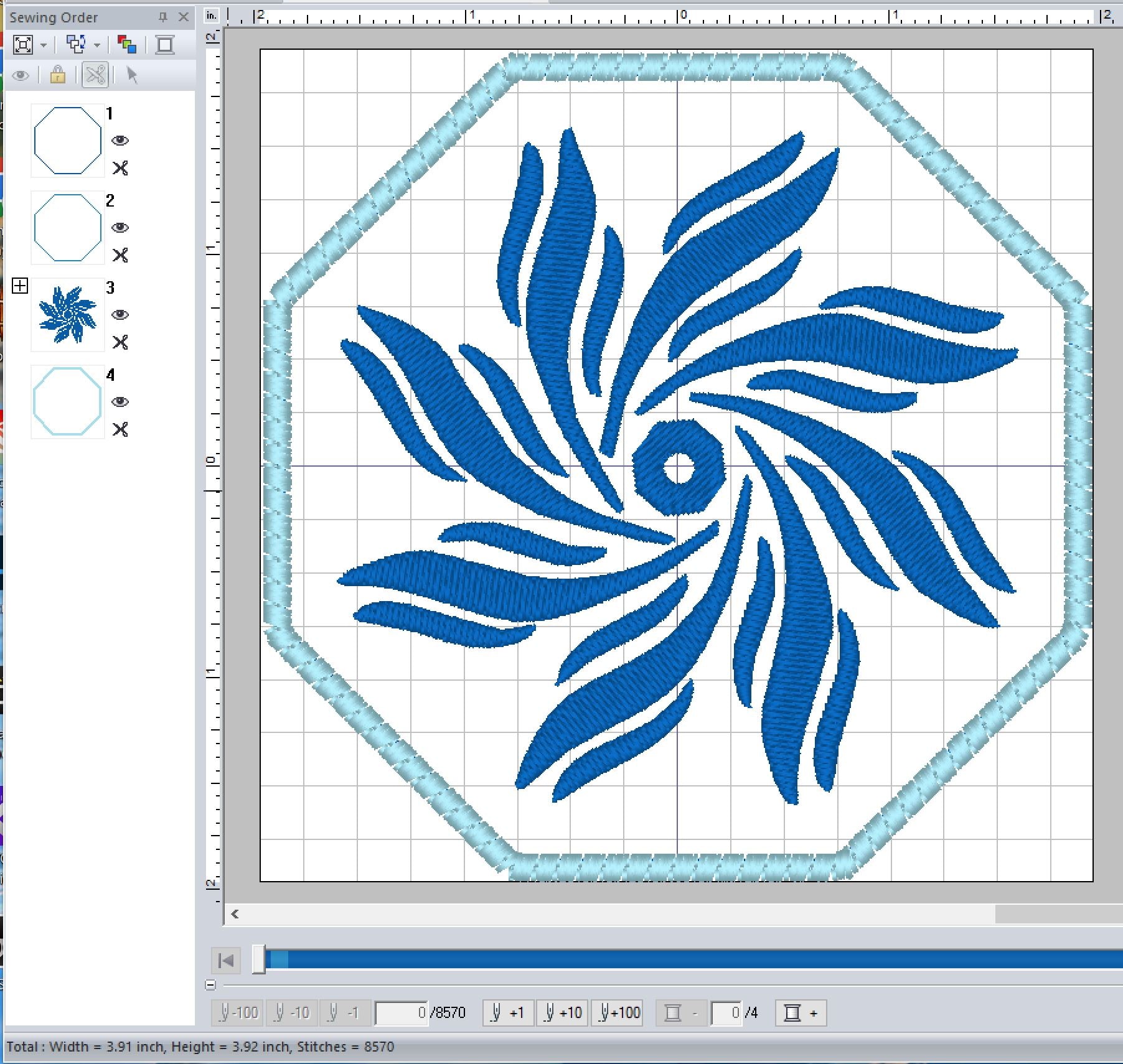Expand the grouped flower item 3
The height and width of the screenshot is (1064, 1123).
click(20, 286)
